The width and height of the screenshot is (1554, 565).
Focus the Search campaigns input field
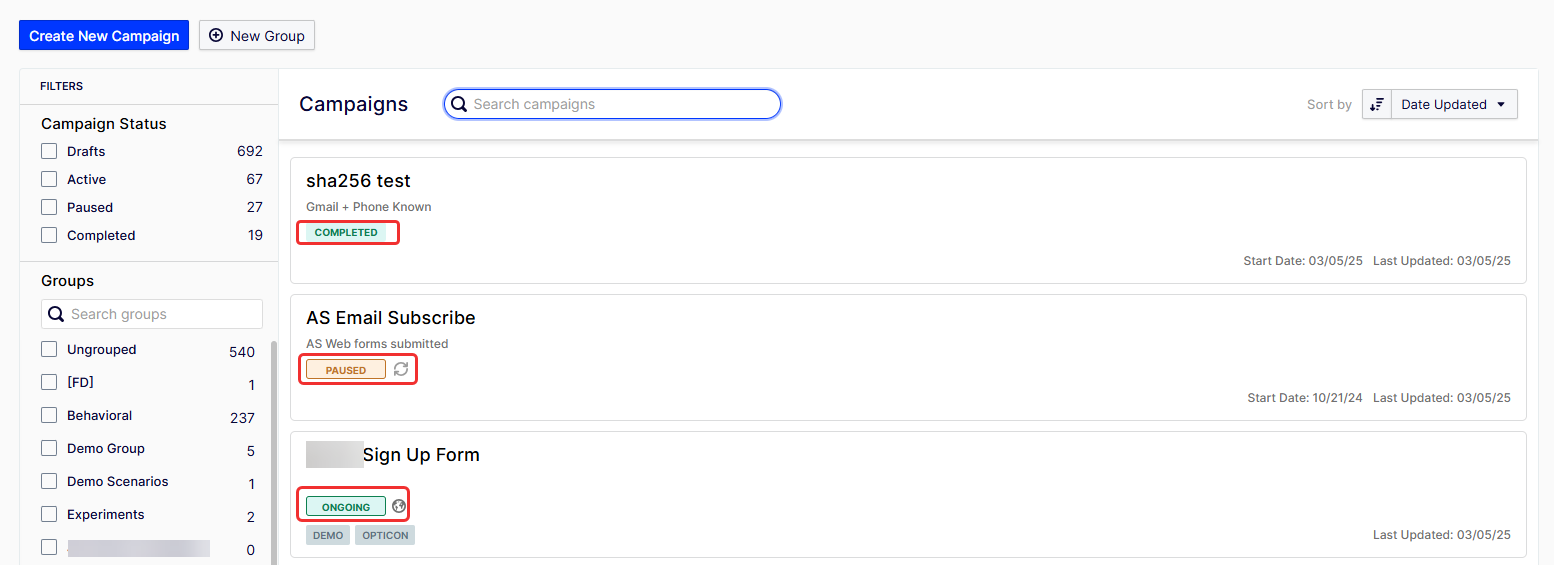[620, 104]
